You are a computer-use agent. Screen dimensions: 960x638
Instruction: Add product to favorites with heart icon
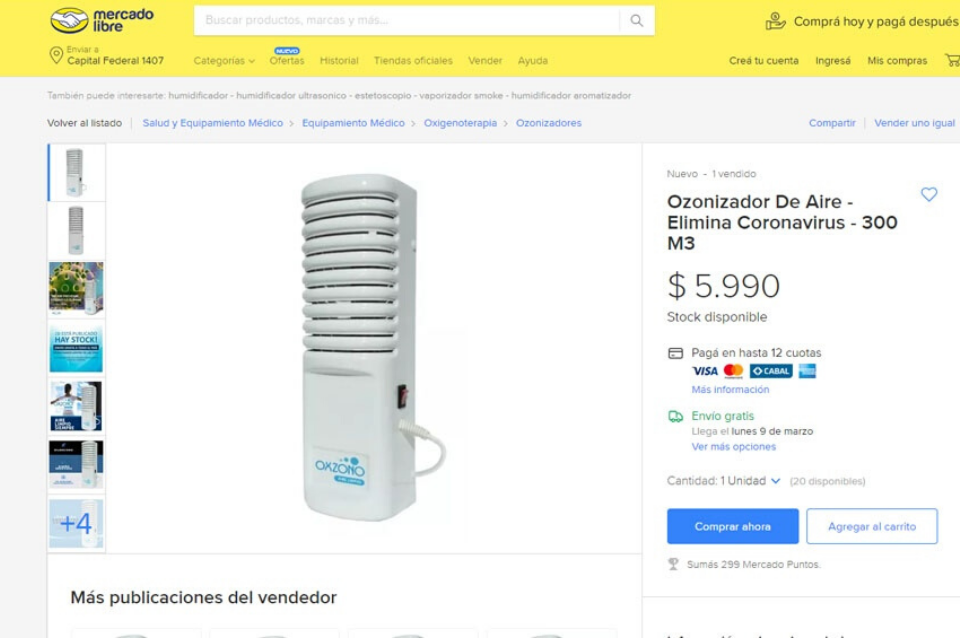(x=929, y=195)
